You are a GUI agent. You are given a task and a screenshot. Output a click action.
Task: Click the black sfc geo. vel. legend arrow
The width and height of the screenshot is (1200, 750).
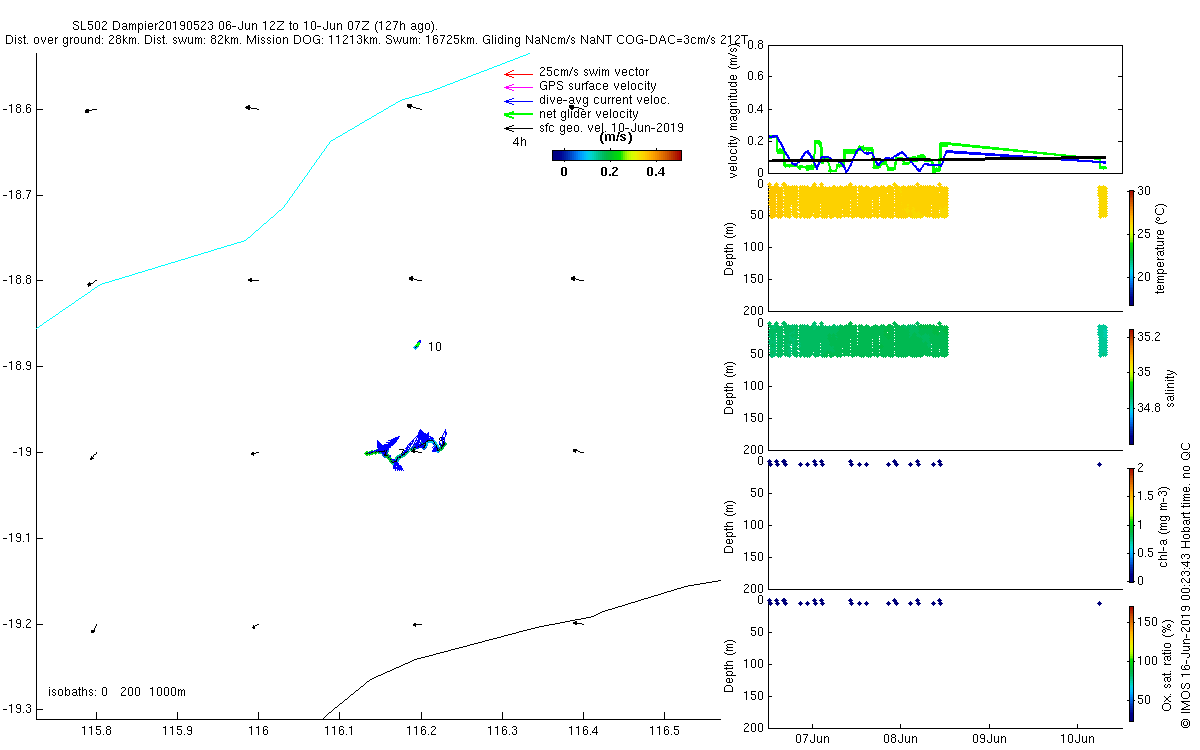(516, 129)
